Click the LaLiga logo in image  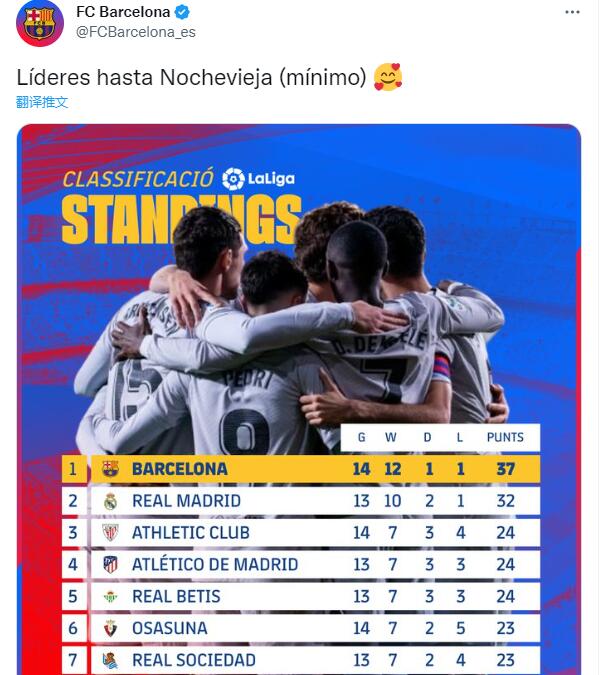pyautogui.click(x=258, y=179)
